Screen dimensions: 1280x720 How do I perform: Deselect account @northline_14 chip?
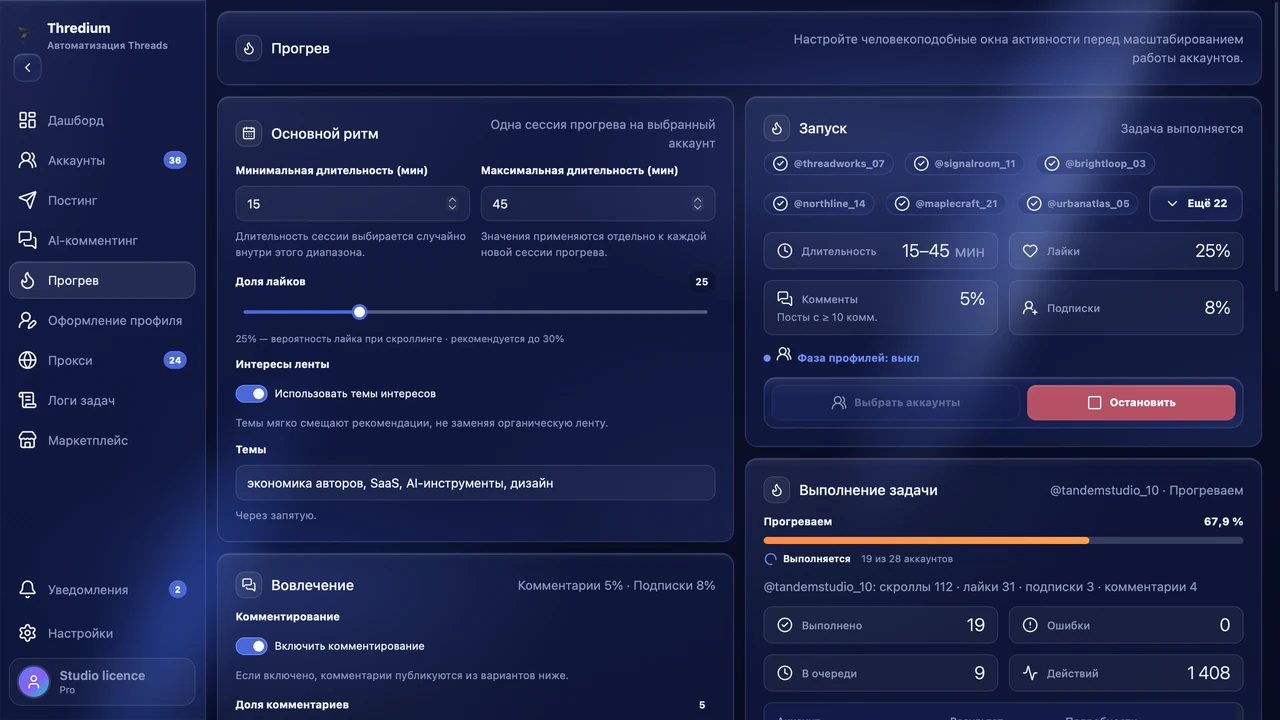pos(819,203)
